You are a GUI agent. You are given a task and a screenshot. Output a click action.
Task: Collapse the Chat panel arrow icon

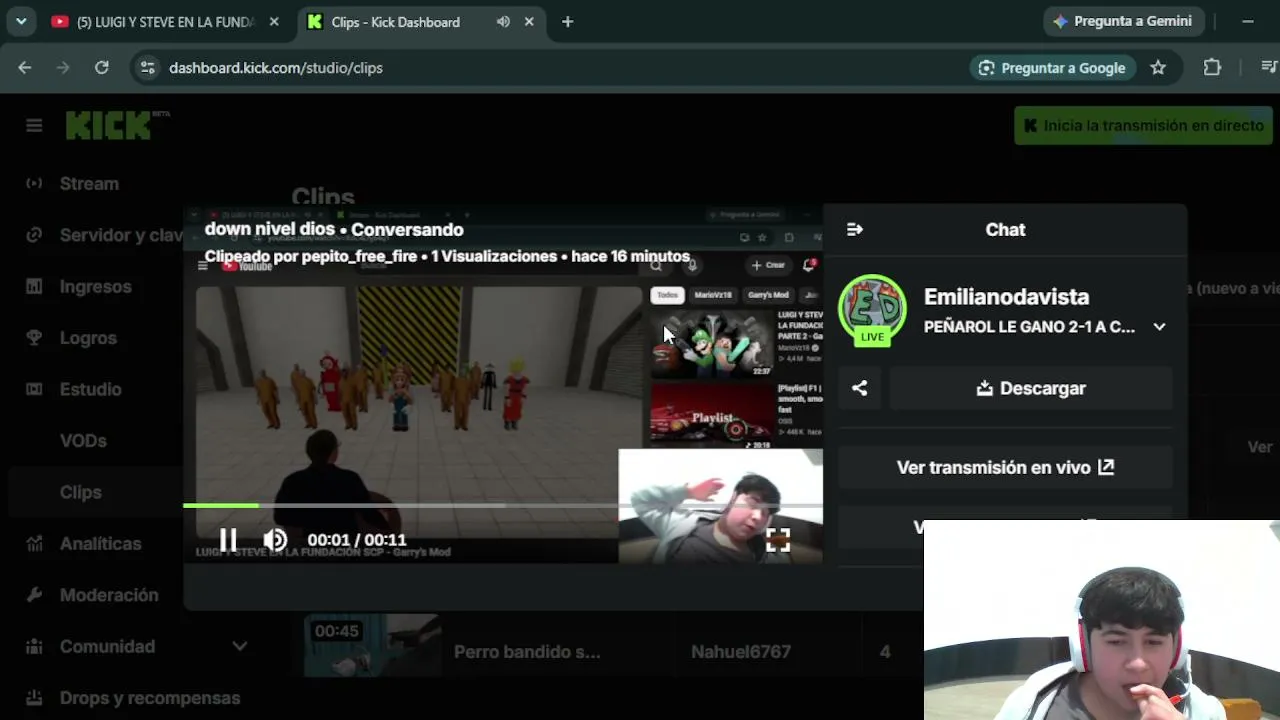point(855,230)
